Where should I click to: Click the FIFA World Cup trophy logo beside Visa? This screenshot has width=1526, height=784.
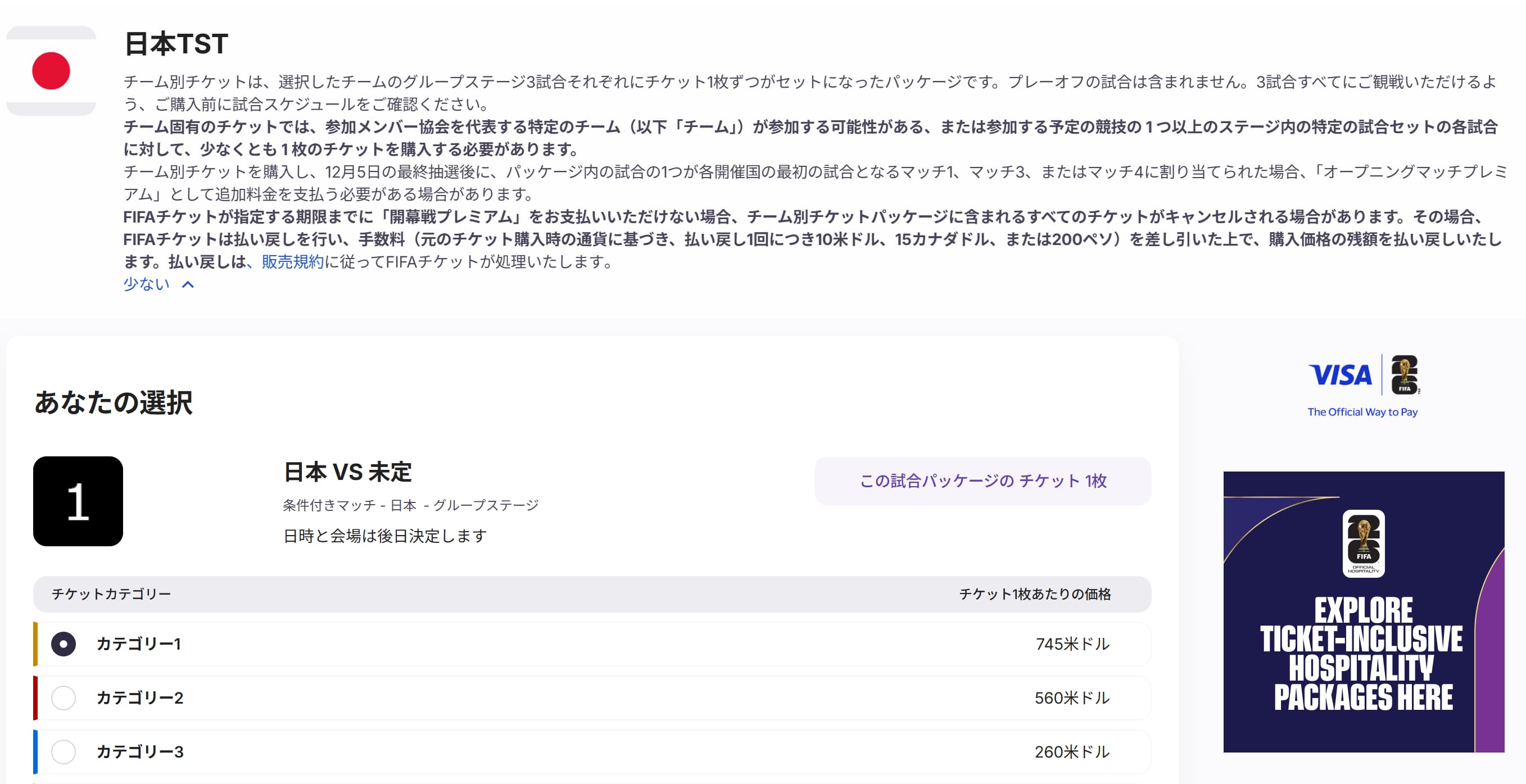(1404, 375)
